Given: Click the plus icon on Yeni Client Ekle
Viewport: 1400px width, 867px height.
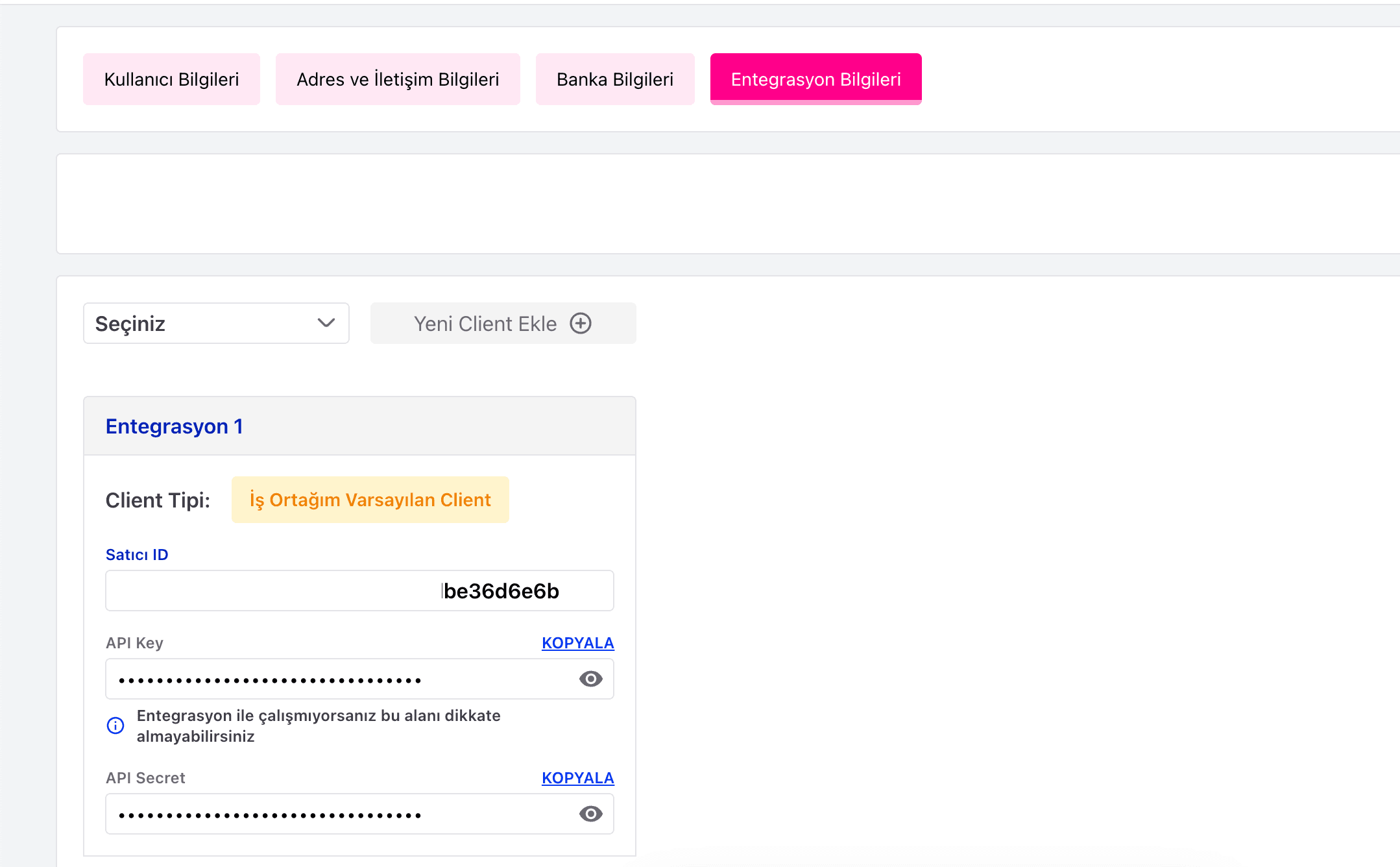Looking at the screenshot, I should (581, 323).
